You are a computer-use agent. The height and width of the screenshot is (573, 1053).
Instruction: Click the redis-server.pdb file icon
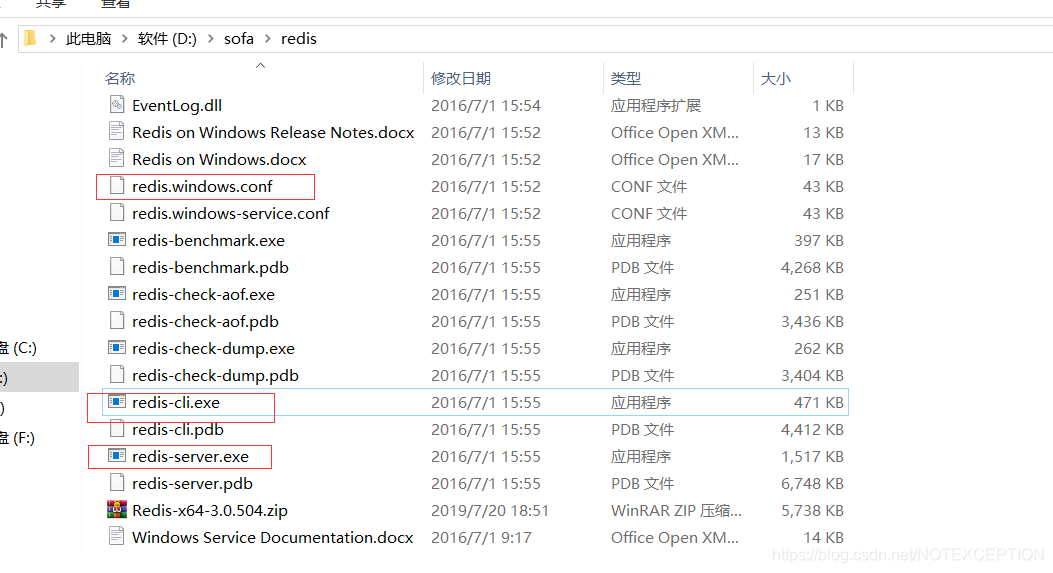pyautogui.click(x=117, y=483)
